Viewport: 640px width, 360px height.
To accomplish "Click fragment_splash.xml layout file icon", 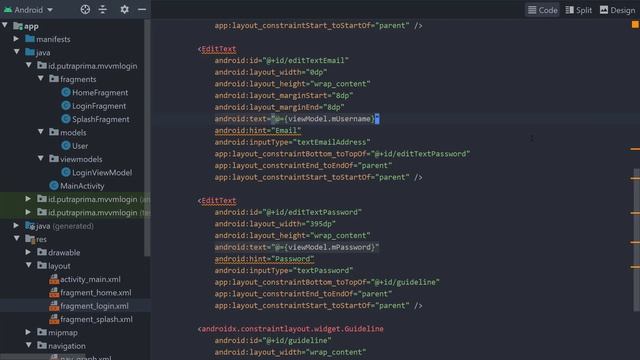I will [54, 319].
